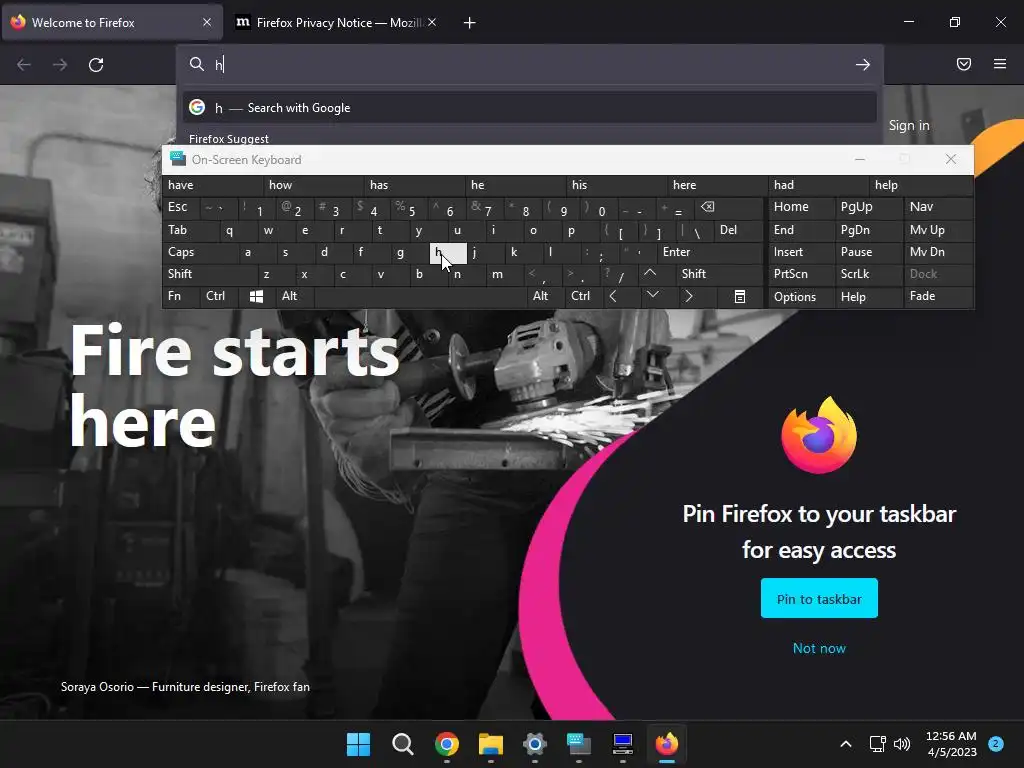Open the Windows Start menu
This screenshot has width=1024, height=768.
coord(358,744)
